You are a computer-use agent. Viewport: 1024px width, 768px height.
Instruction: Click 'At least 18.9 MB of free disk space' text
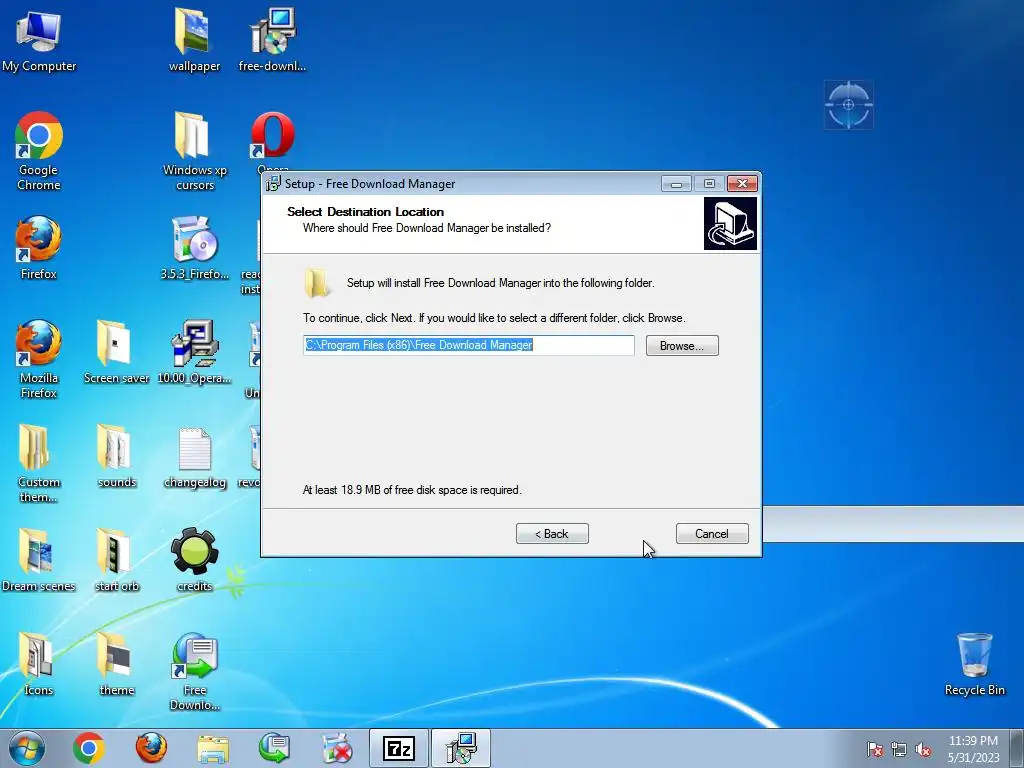pos(412,490)
